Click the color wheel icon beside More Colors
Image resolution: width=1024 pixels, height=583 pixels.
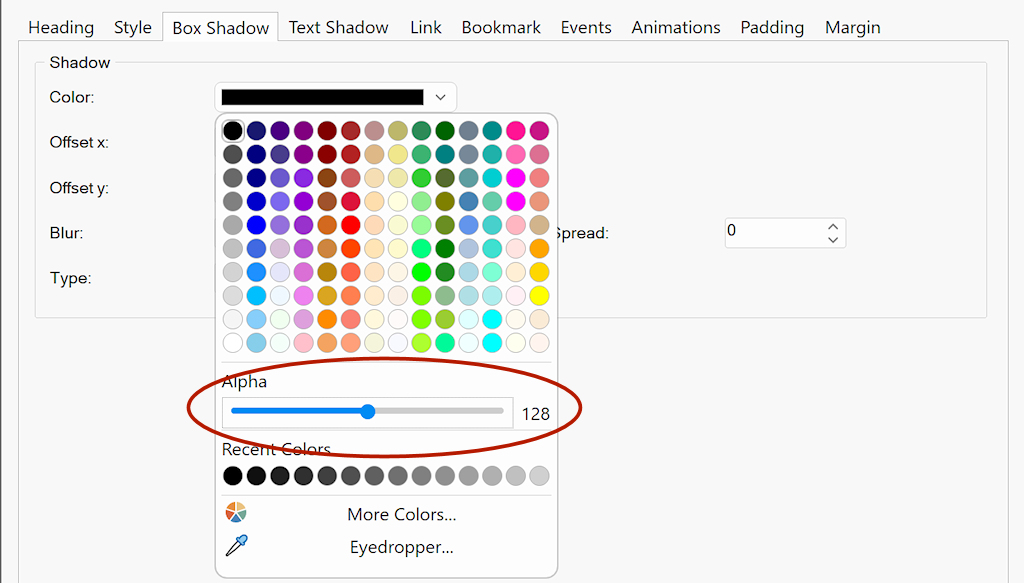[236, 513]
